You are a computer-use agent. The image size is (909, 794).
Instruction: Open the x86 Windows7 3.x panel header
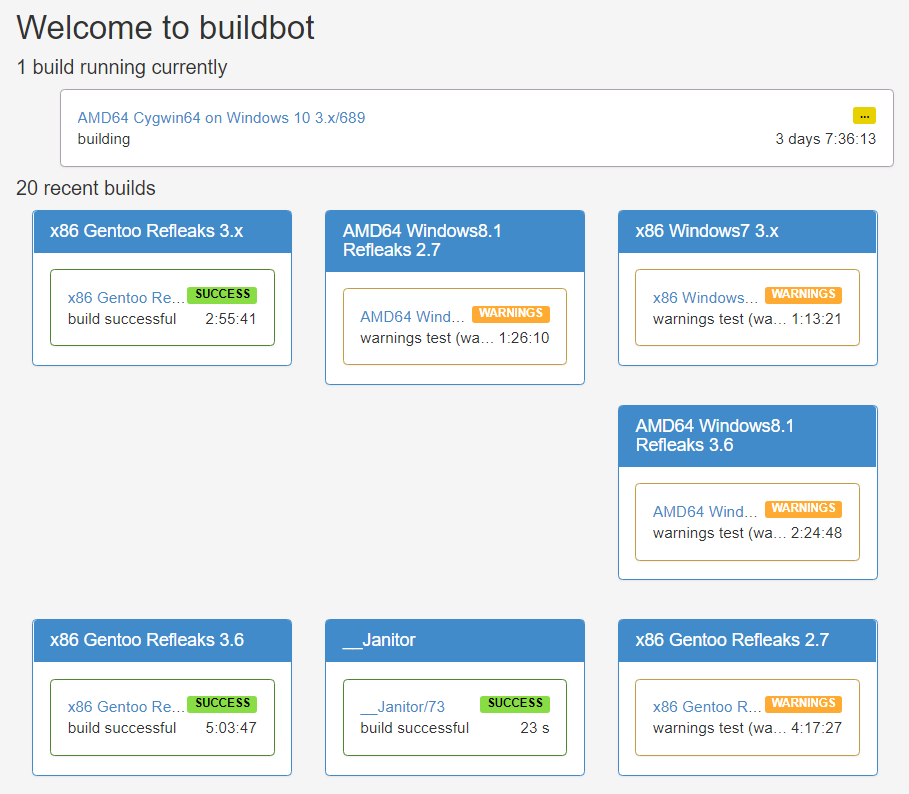pos(748,231)
